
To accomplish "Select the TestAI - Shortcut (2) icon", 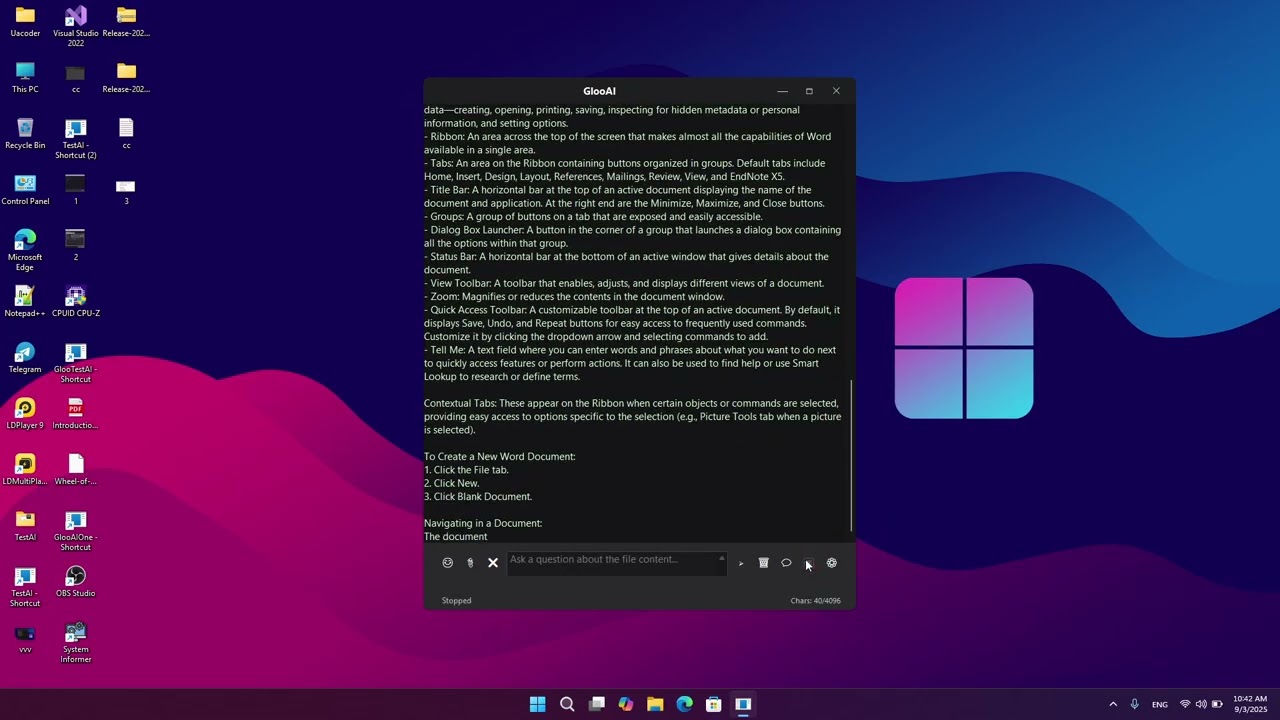I will [x=76, y=139].
